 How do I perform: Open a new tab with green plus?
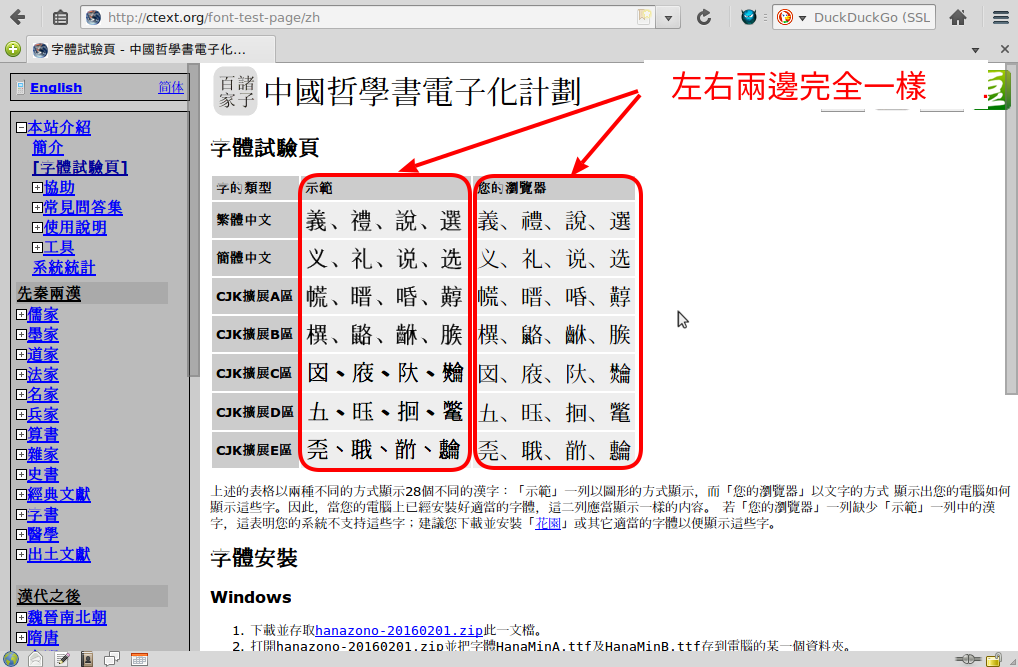point(12,49)
